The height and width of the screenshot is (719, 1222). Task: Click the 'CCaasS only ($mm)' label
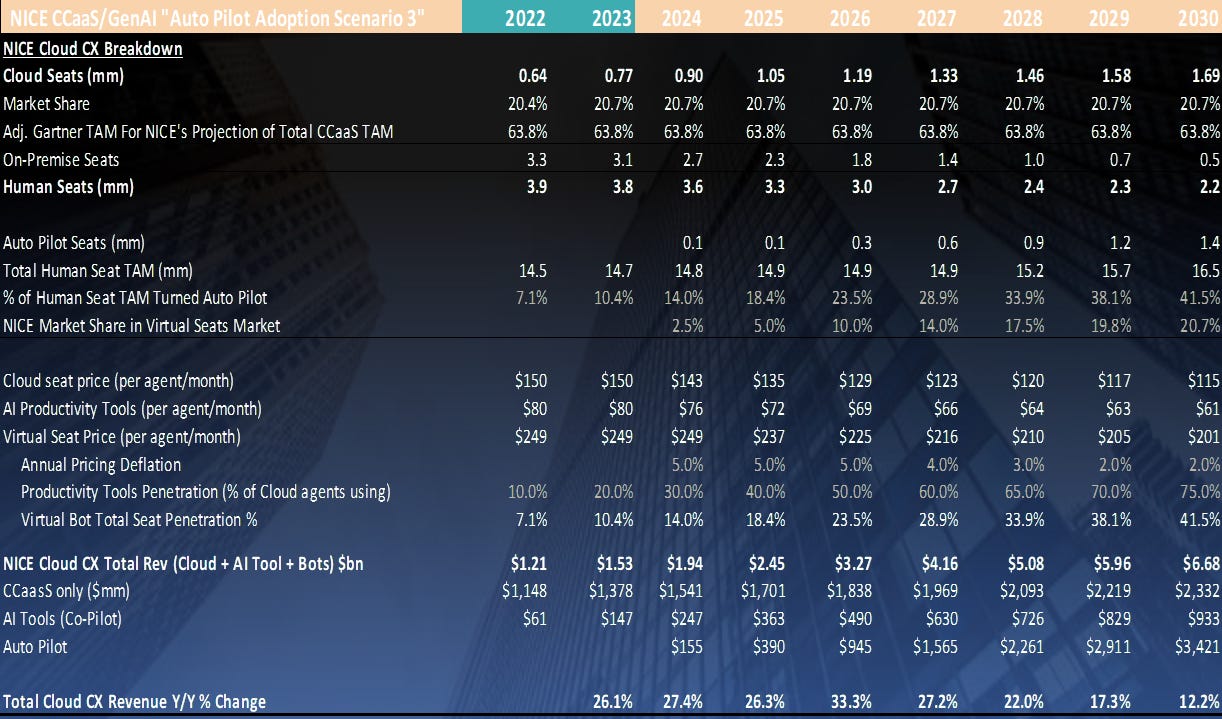pos(67,591)
